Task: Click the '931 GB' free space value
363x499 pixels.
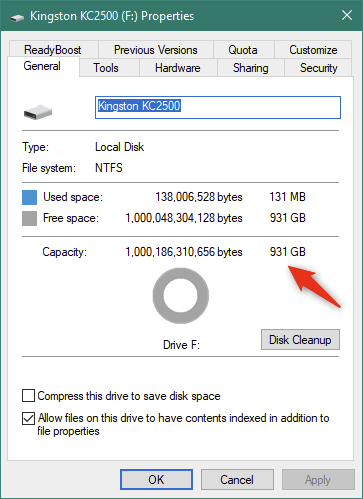Action: pos(288,218)
